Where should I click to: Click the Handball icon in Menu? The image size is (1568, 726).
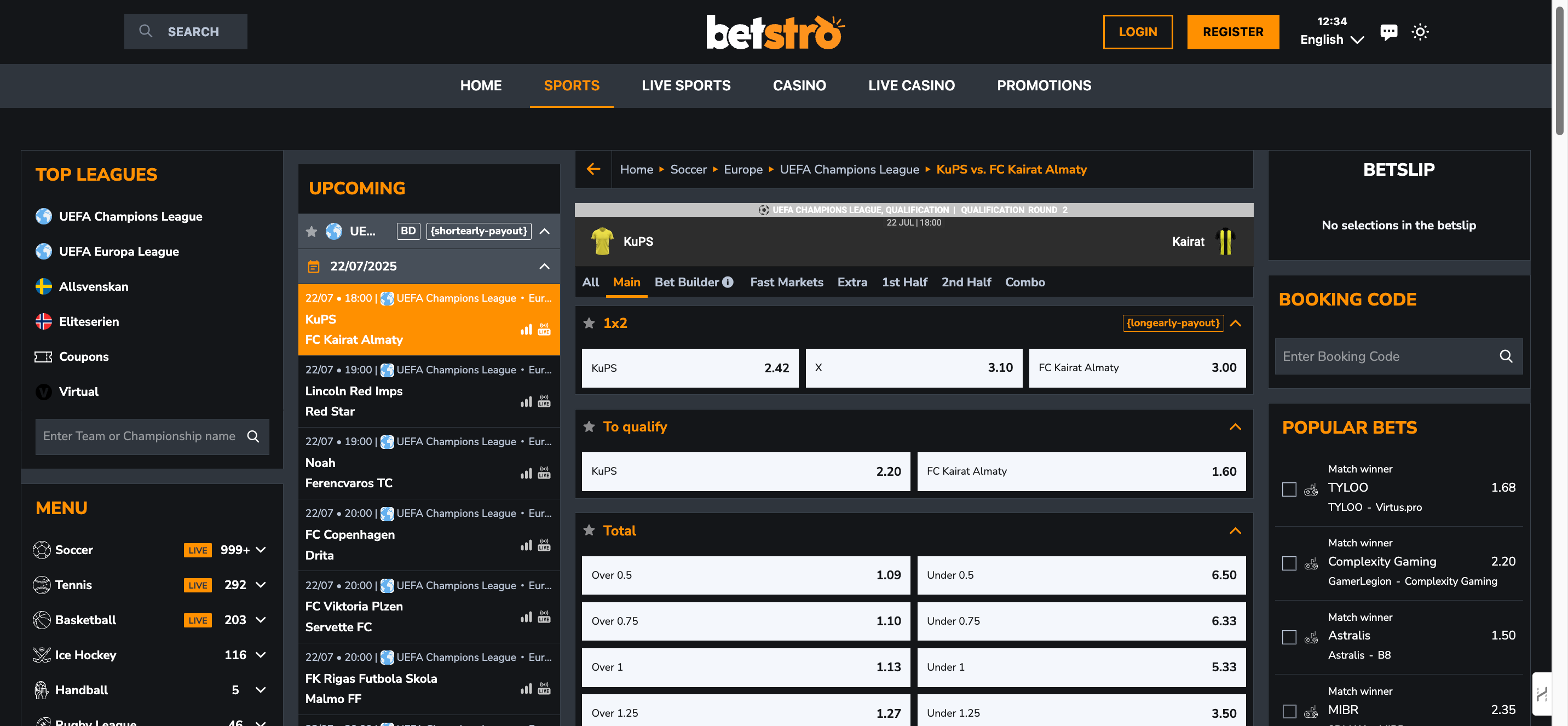pyautogui.click(x=42, y=689)
